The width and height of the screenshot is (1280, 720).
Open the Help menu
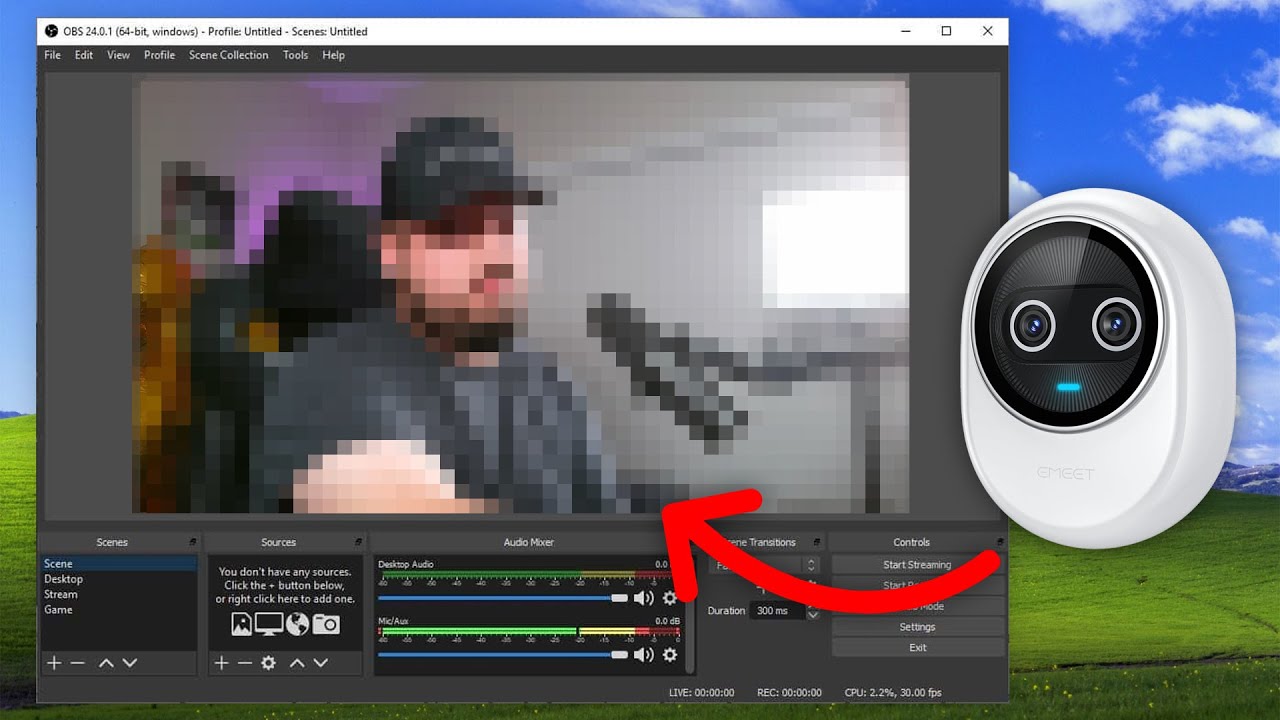tap(333, 55)
